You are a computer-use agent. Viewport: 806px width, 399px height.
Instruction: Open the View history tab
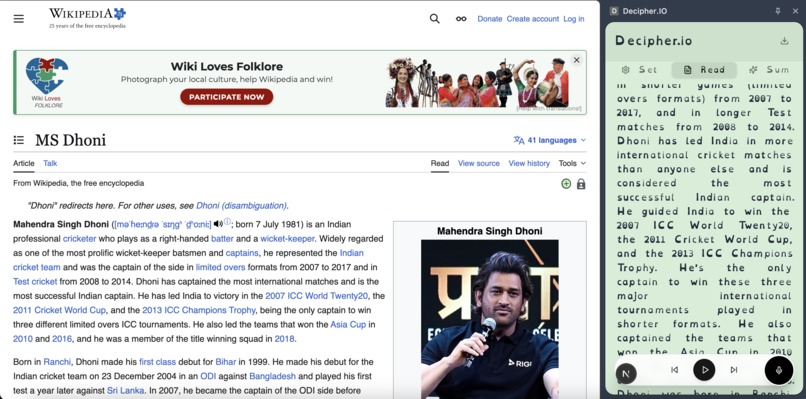(x=529, y=163)
